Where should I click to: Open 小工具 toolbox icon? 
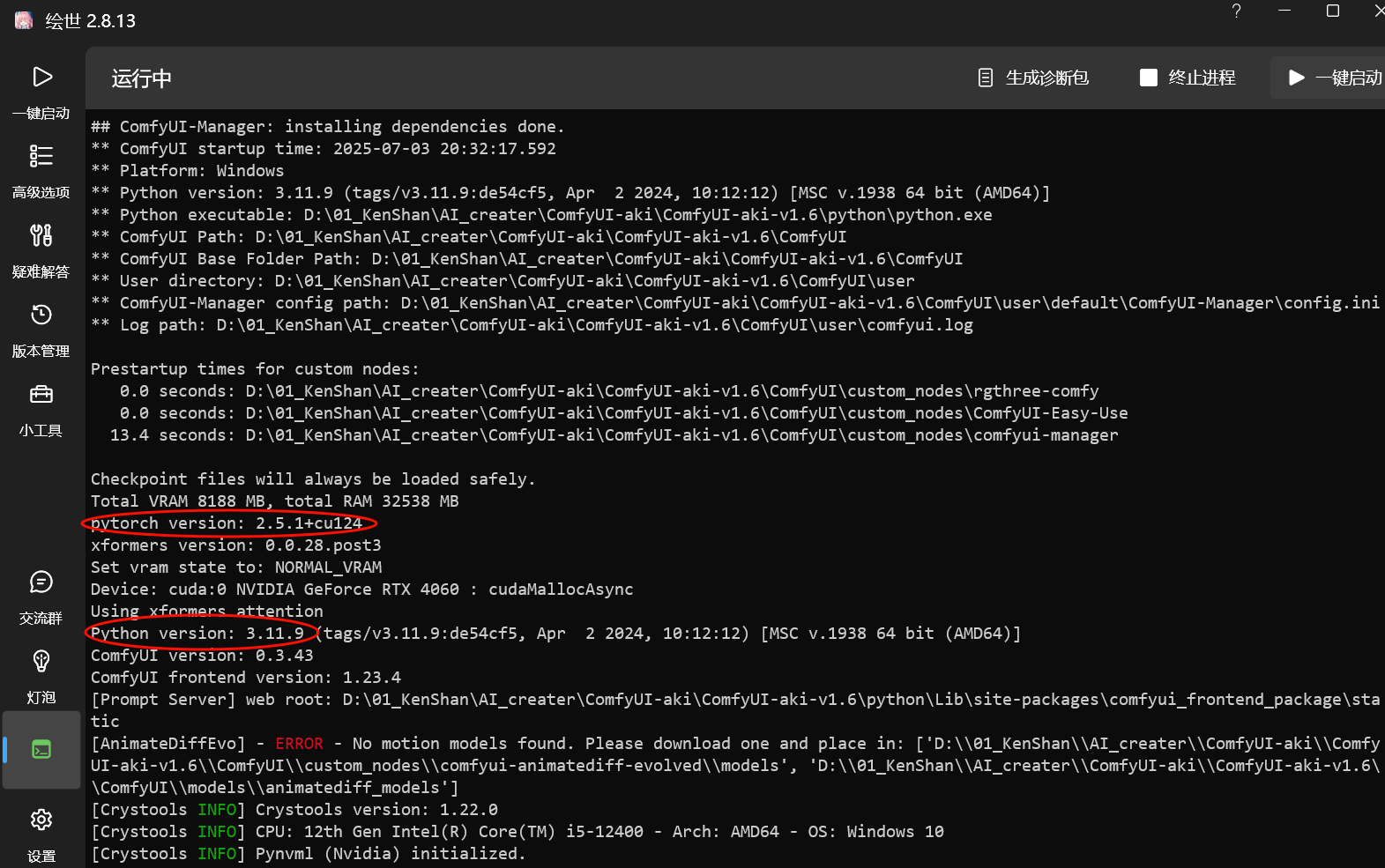pyautogui.click(x=41, y=394)
